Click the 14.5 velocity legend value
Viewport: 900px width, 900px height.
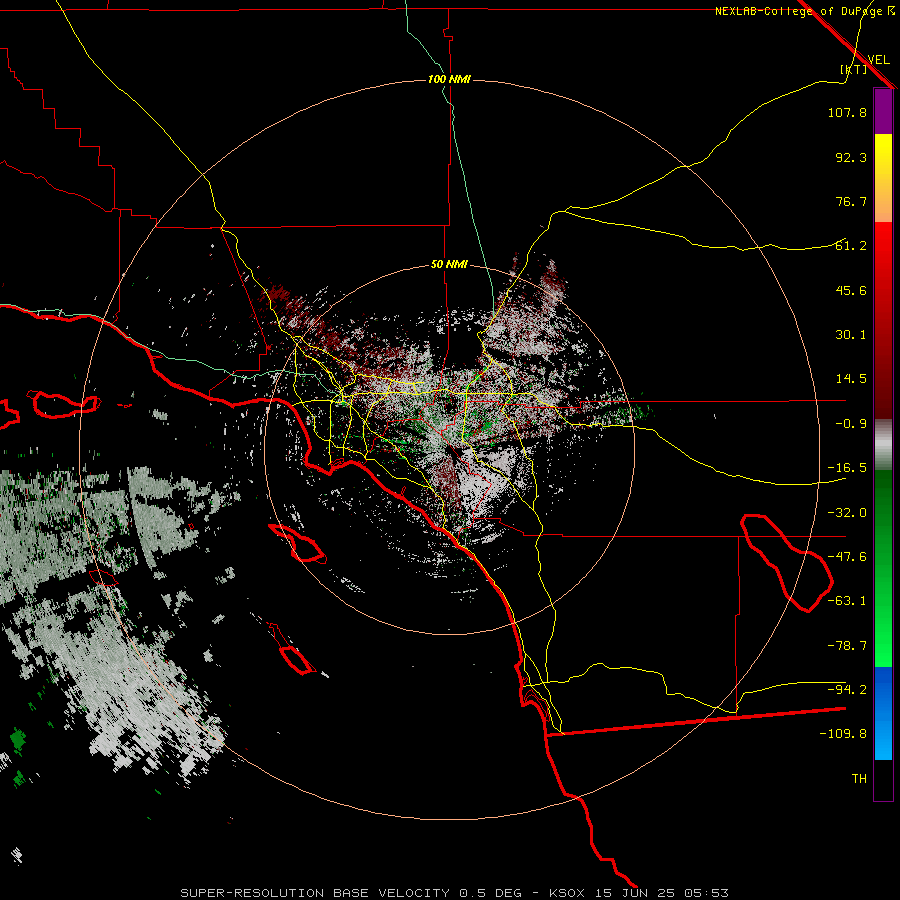[851, 379]
